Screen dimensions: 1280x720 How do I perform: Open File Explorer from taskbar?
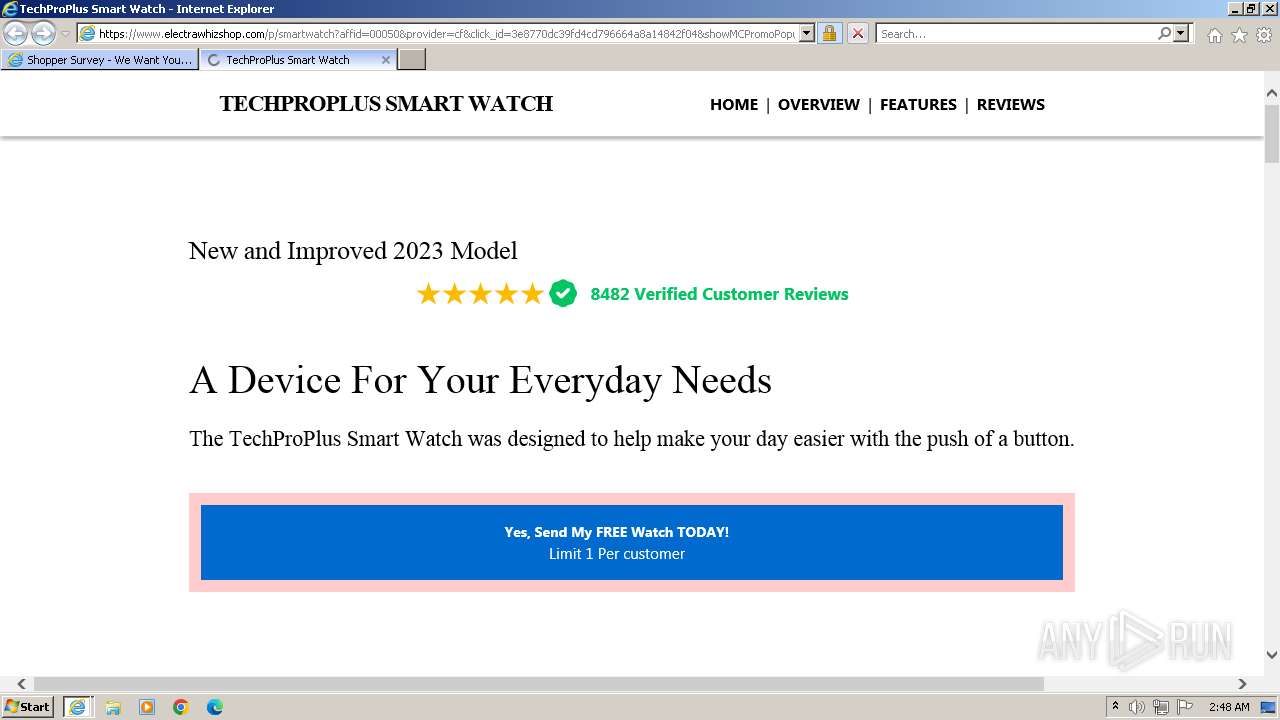(113, 707)
